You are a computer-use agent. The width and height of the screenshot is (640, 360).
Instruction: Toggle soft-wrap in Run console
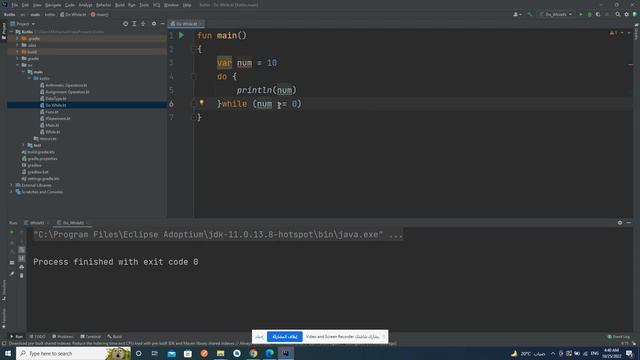pos(22,249)
